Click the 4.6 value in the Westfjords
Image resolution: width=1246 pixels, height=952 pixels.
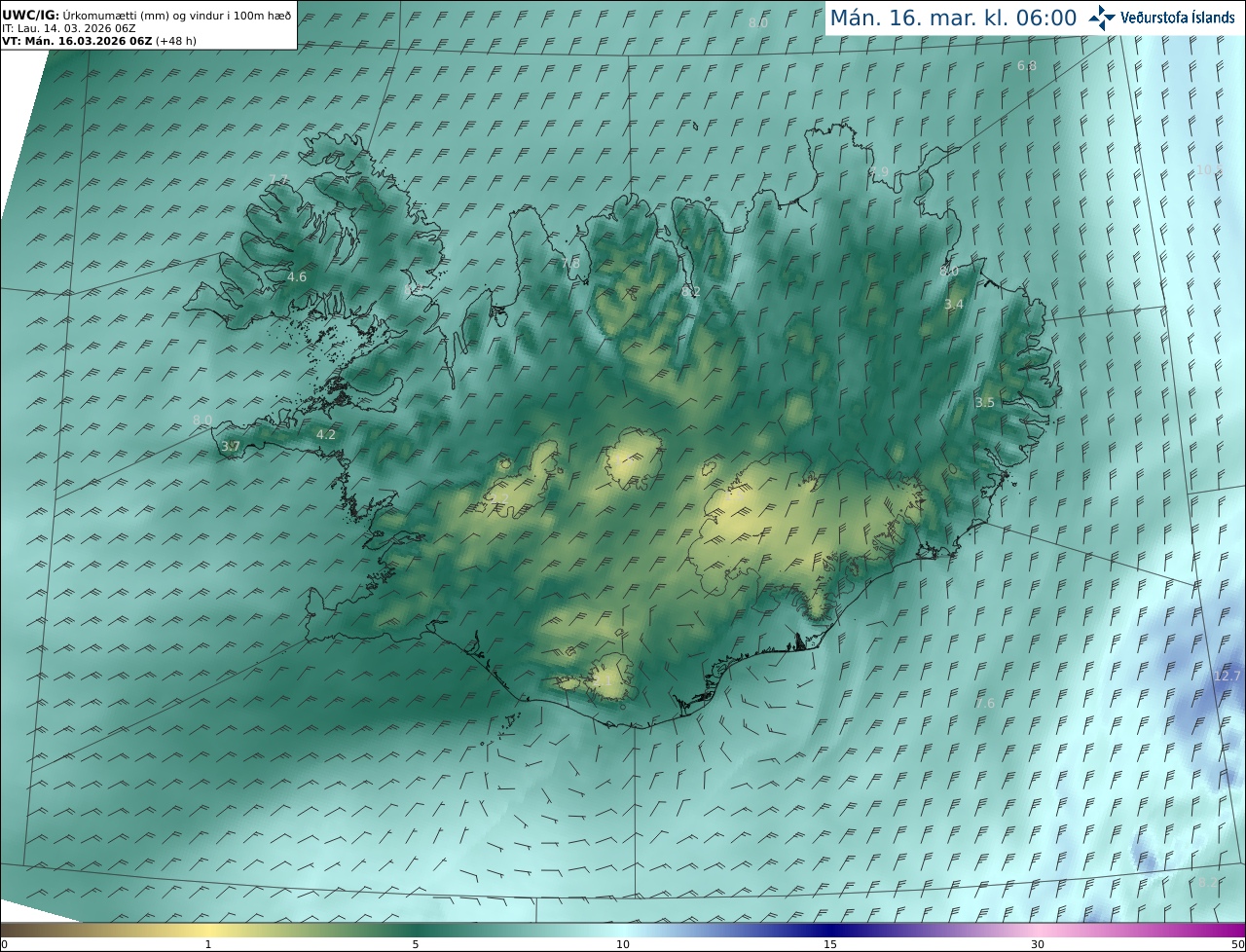(297, 277)
